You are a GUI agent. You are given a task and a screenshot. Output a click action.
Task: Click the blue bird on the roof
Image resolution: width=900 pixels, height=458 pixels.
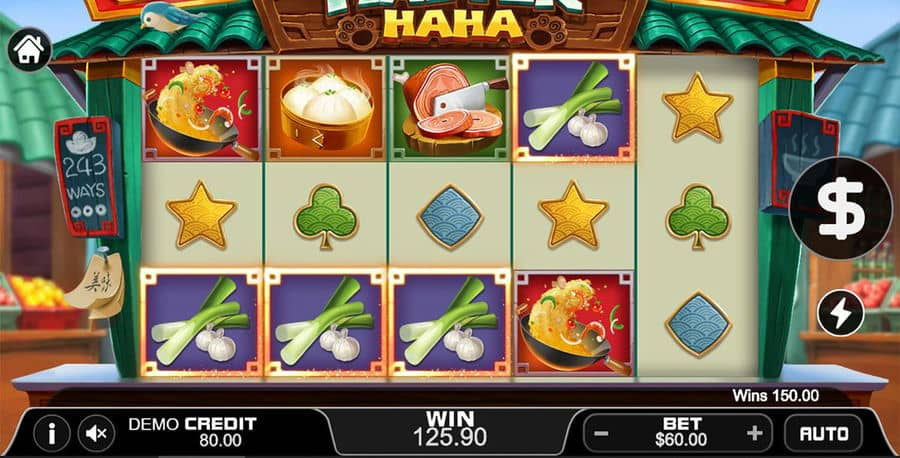tap(170, 16)
